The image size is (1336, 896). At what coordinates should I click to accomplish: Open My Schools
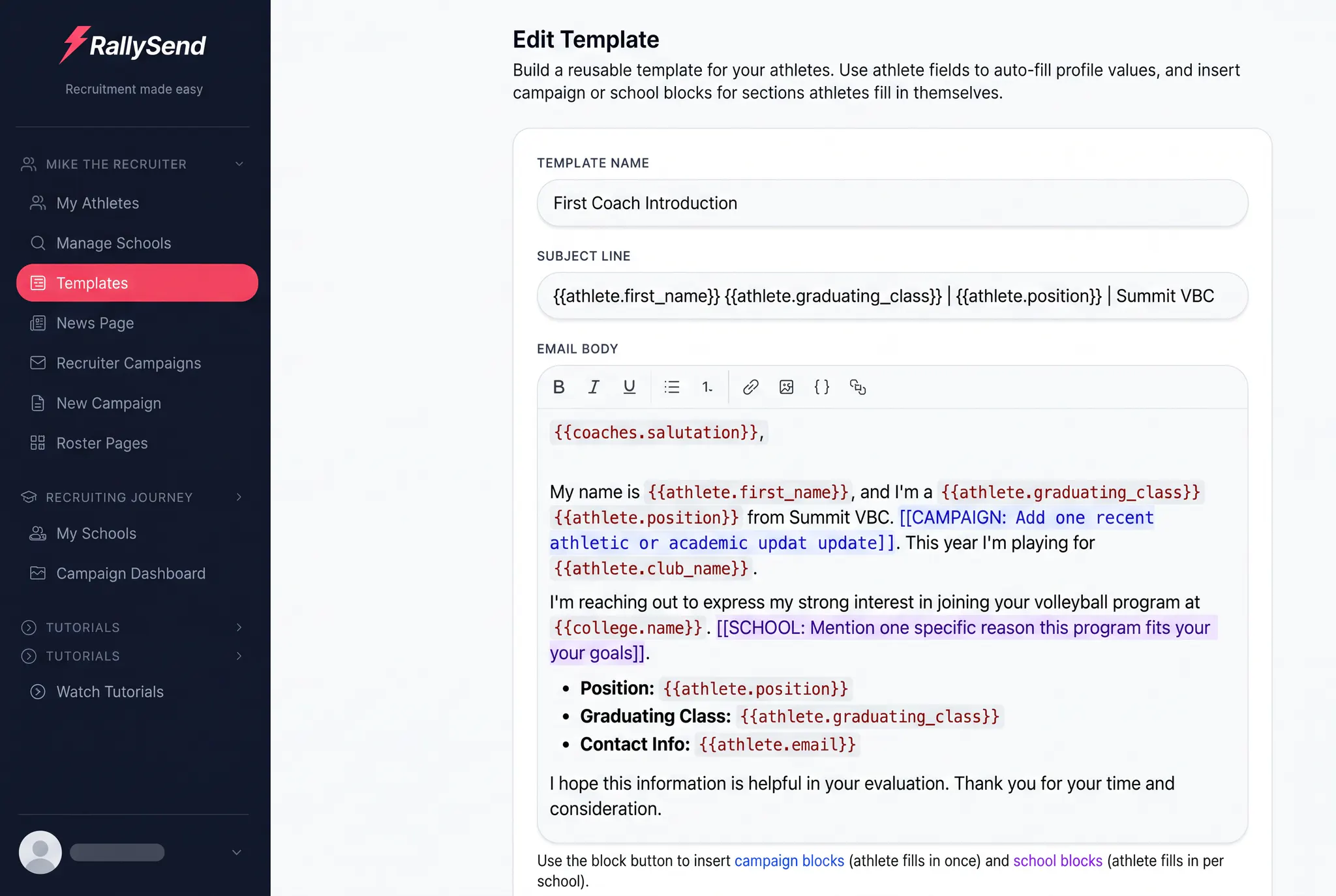click(137, 533)
